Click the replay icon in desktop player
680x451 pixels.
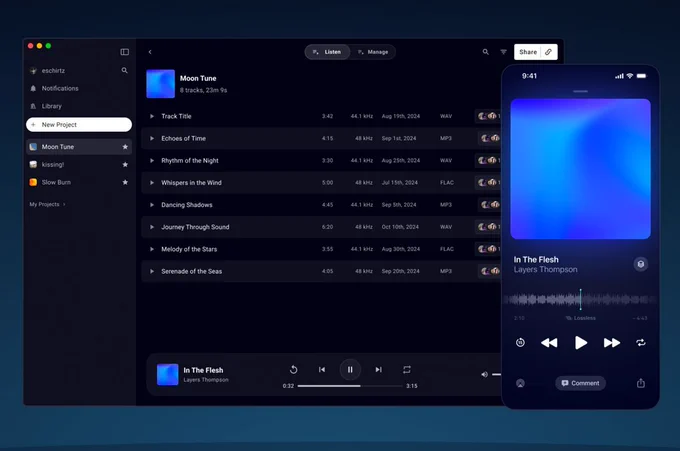[x=294, y=369]
